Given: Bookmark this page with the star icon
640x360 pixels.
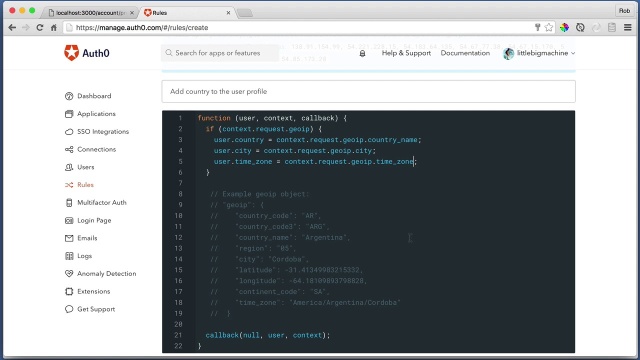Looking at the screenshot, I should [549, 27].
